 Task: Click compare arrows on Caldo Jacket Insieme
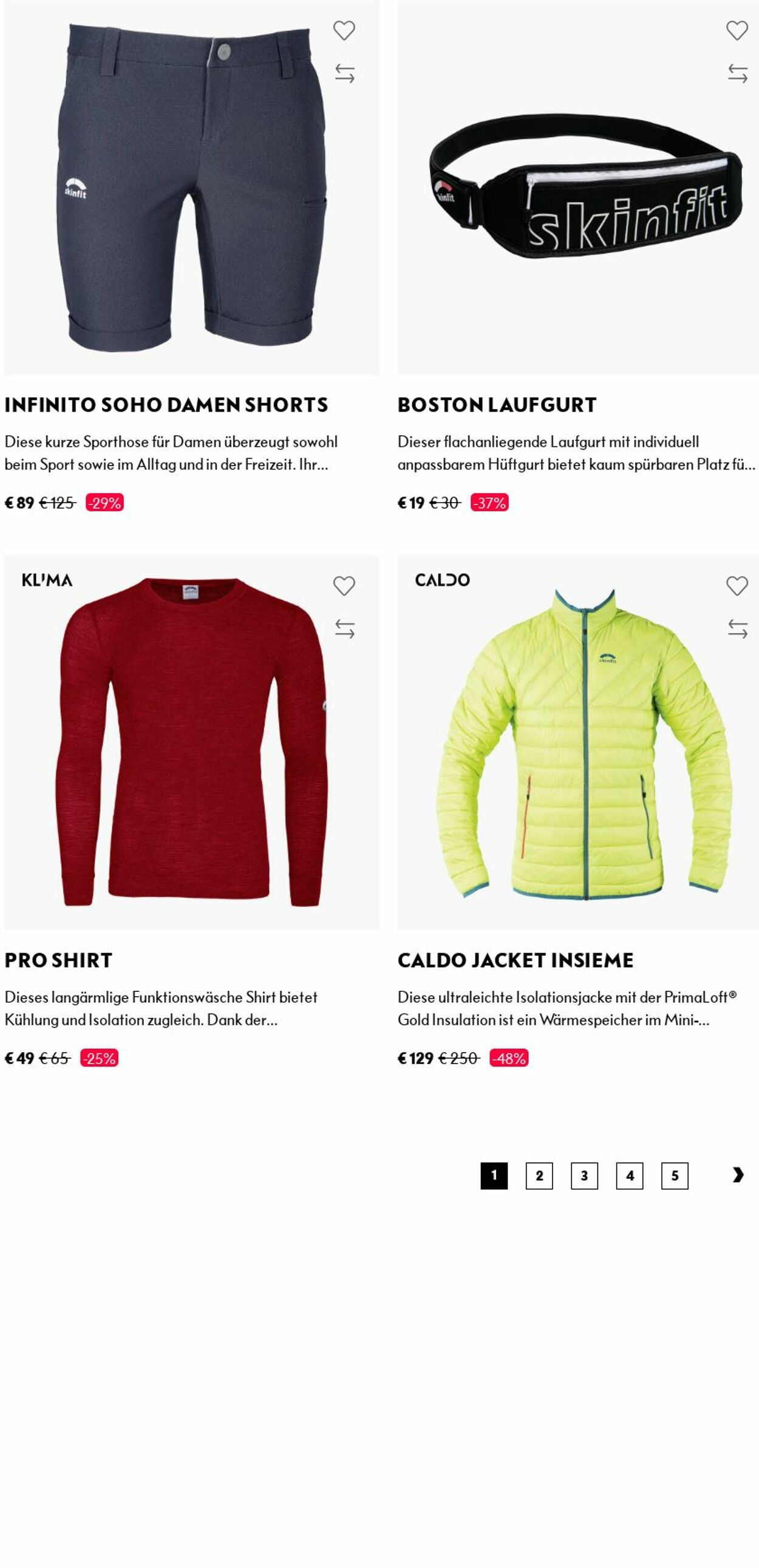pos(738,629)
